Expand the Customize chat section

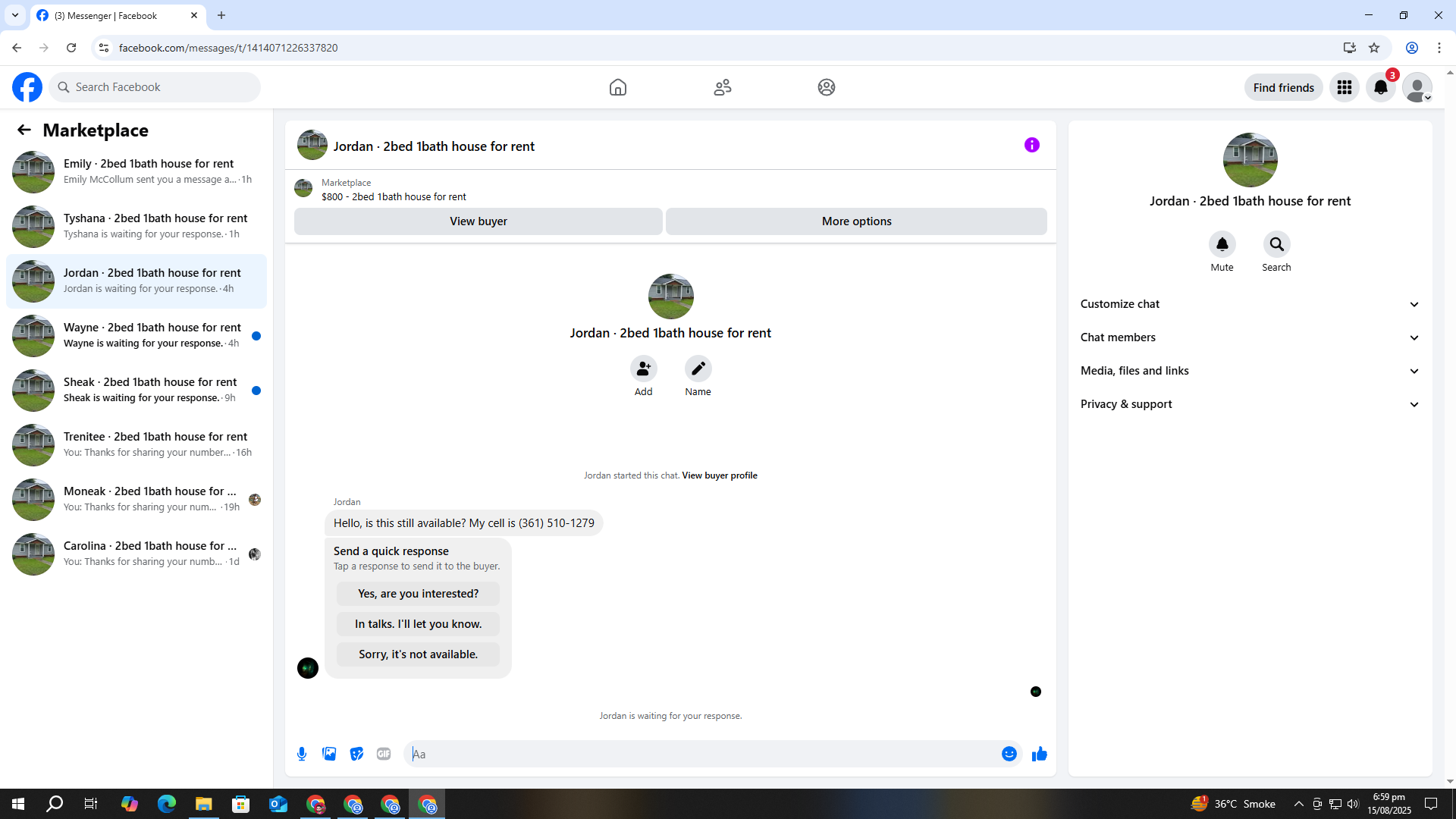click(x=1249, y=304)
